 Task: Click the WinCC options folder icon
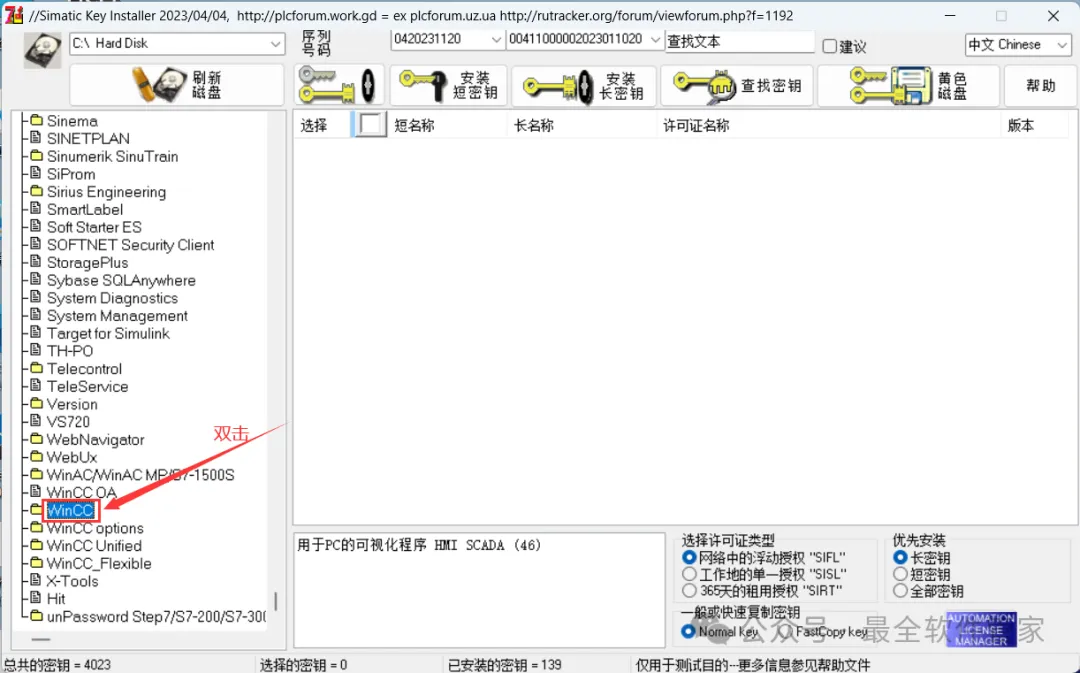pos(37,528)
